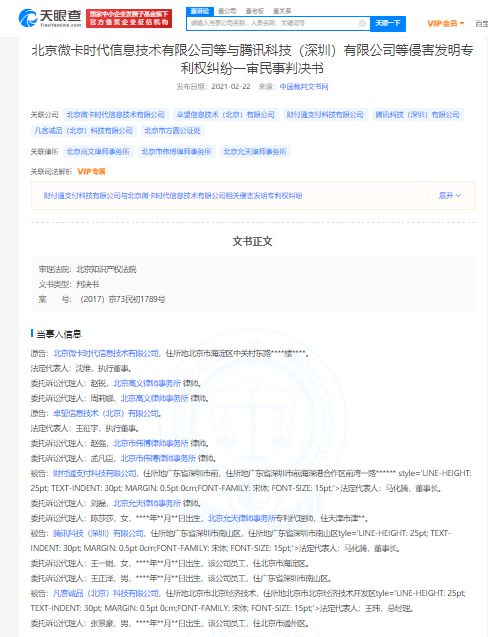Screen dimensions: 488x637
Task: Open defendant link 财付通支付科技有限公司 in party info
Action: tap(95, 473)
